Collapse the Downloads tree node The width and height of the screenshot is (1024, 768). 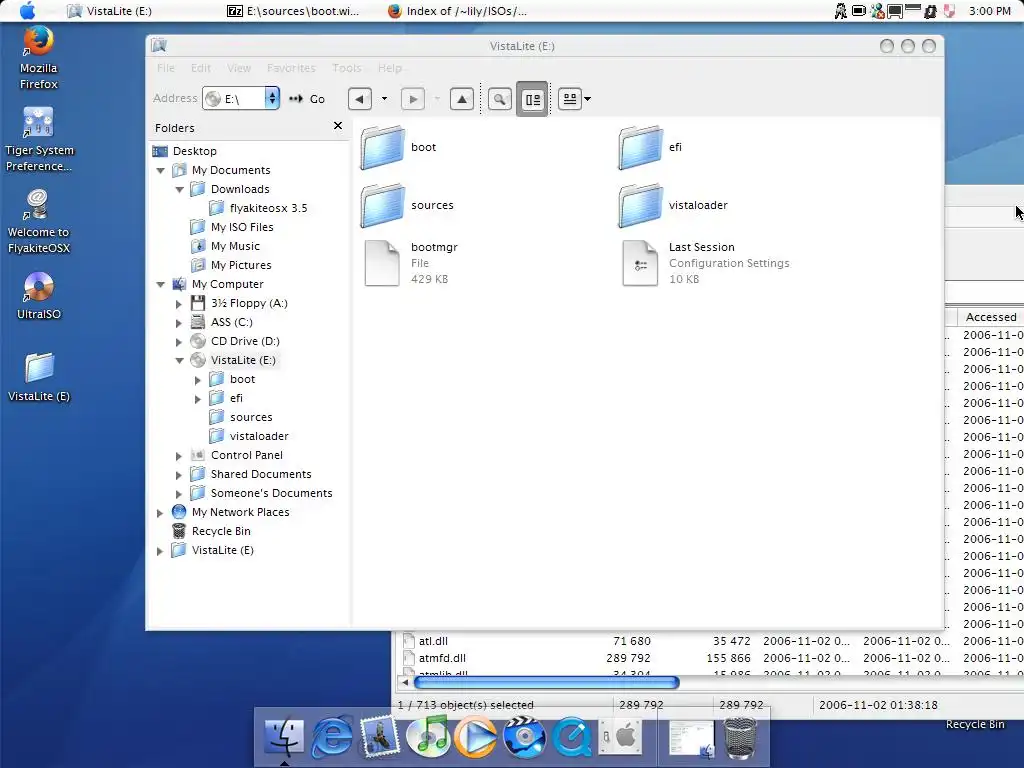(x=180, y=189)
